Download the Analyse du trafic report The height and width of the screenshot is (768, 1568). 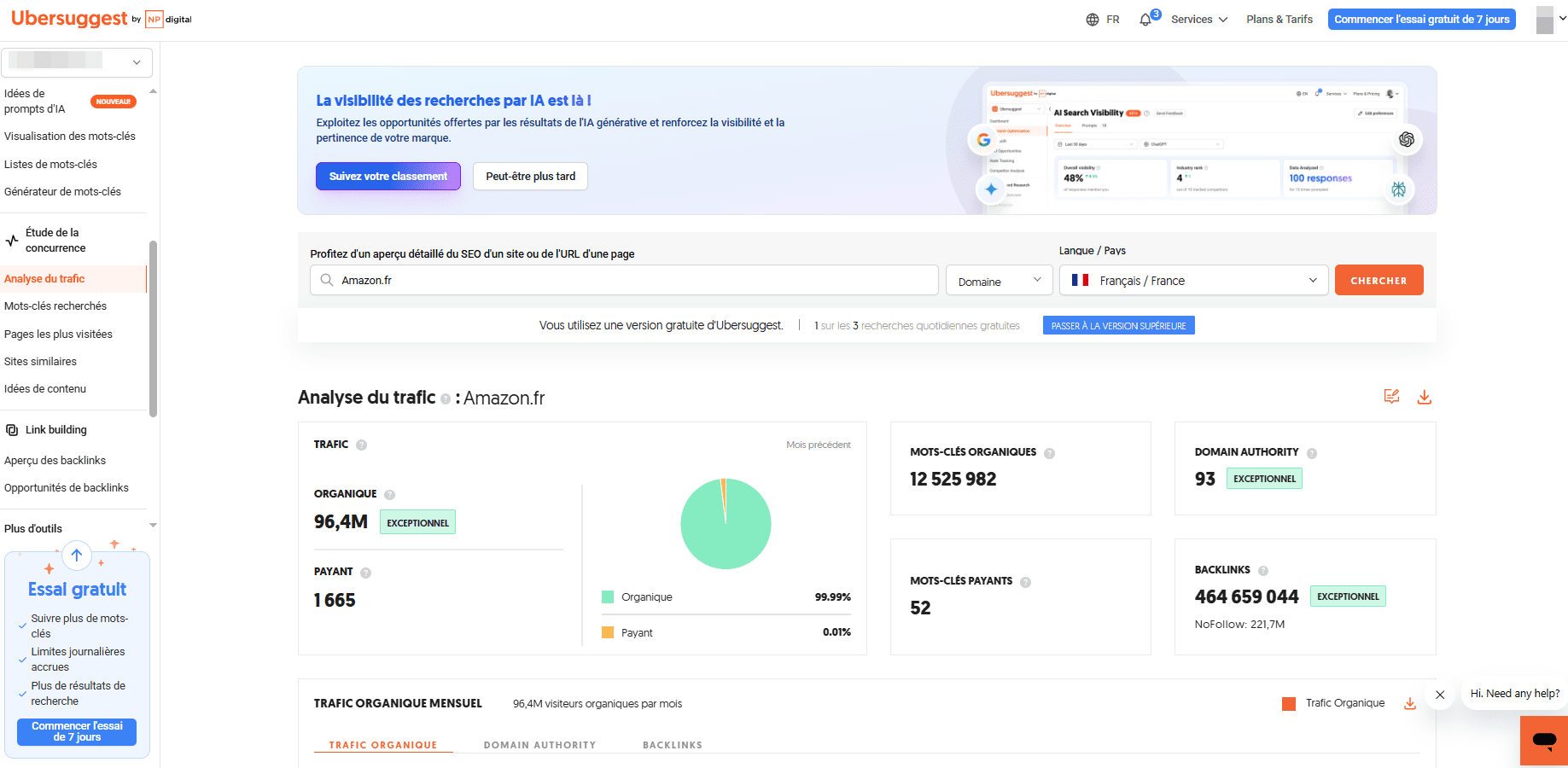(x=1424, y=397)
